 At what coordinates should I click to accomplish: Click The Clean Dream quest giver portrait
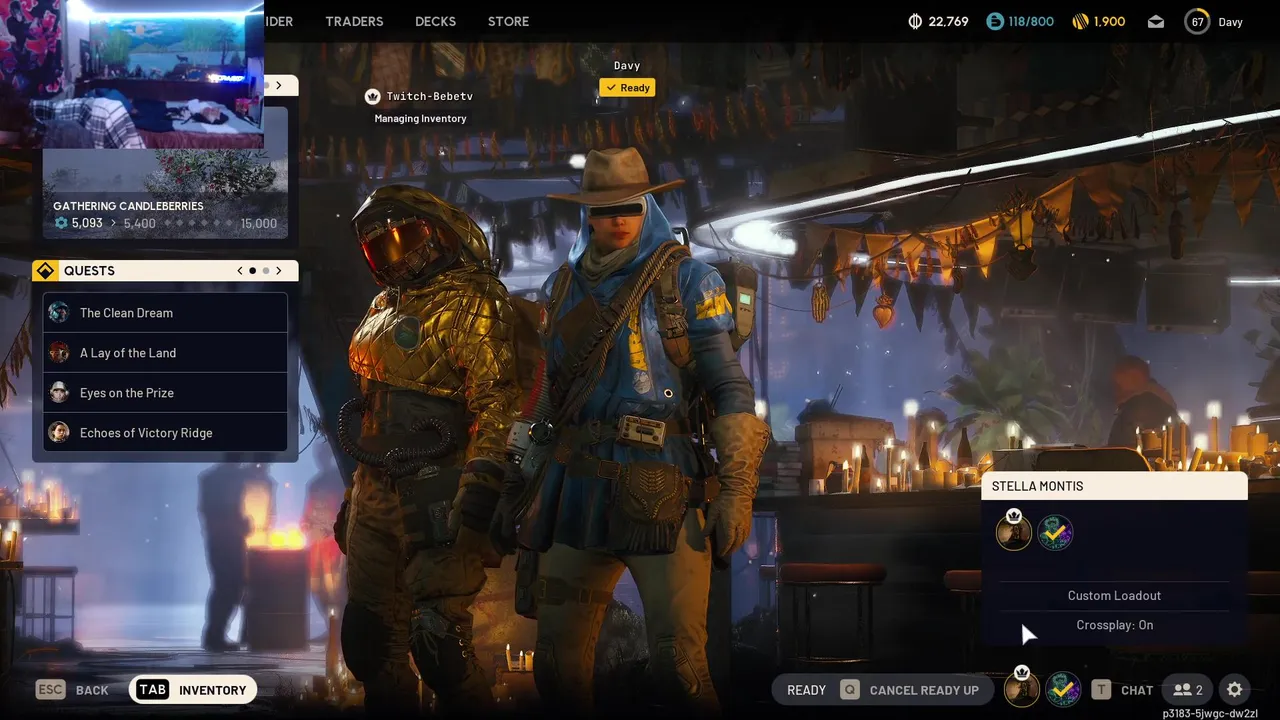tap(59, 313)
